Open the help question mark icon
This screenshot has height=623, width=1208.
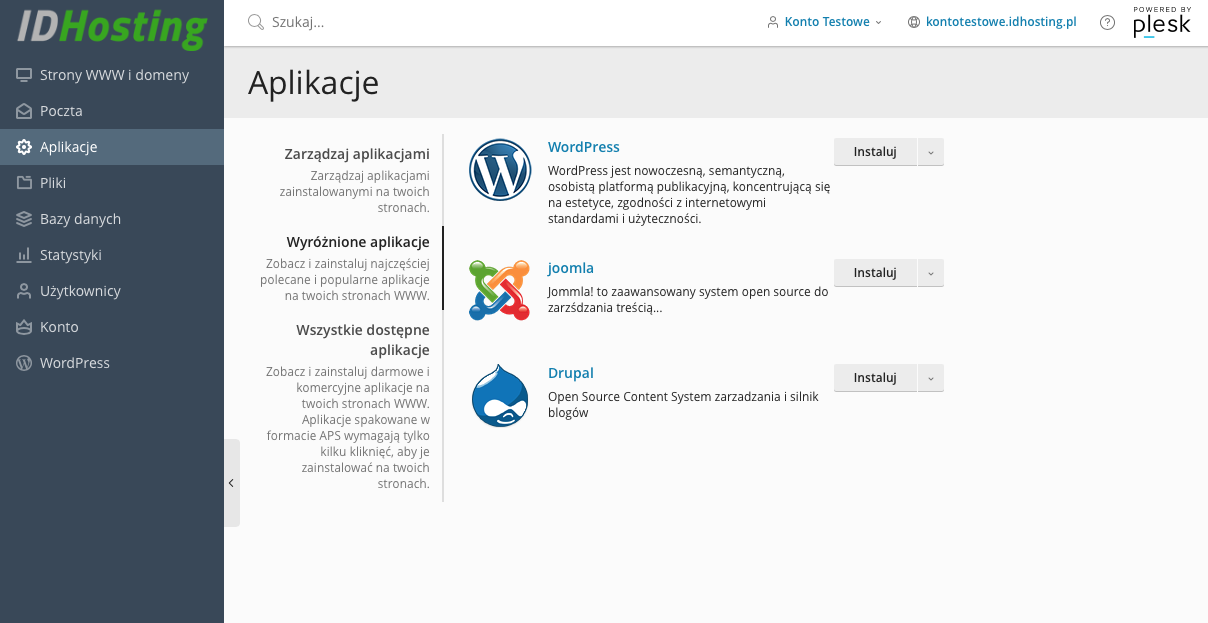[1107, 22]
